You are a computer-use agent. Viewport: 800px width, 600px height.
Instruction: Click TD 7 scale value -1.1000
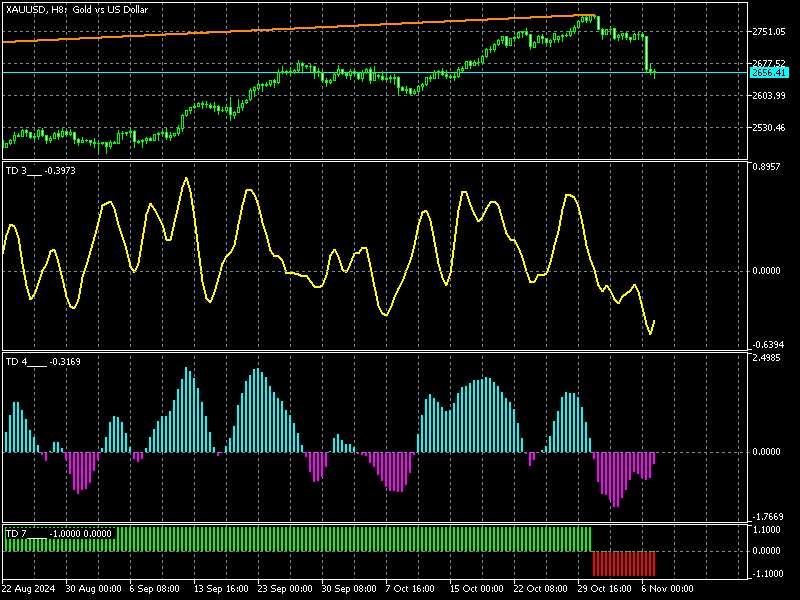coord(767,574)
